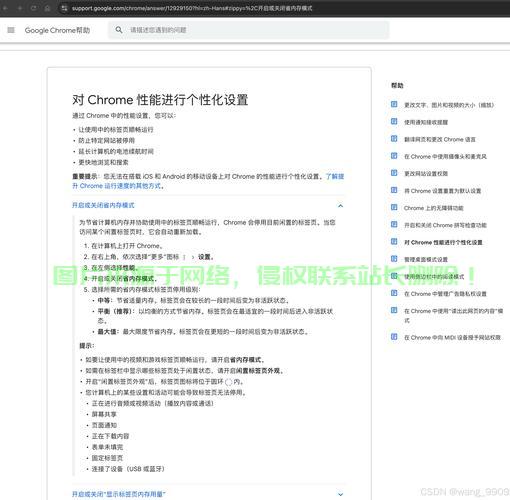Screen dimensions: 510x500
Task: Open 管理桌面模式设置 help article
Action: [x=426, y=260]
